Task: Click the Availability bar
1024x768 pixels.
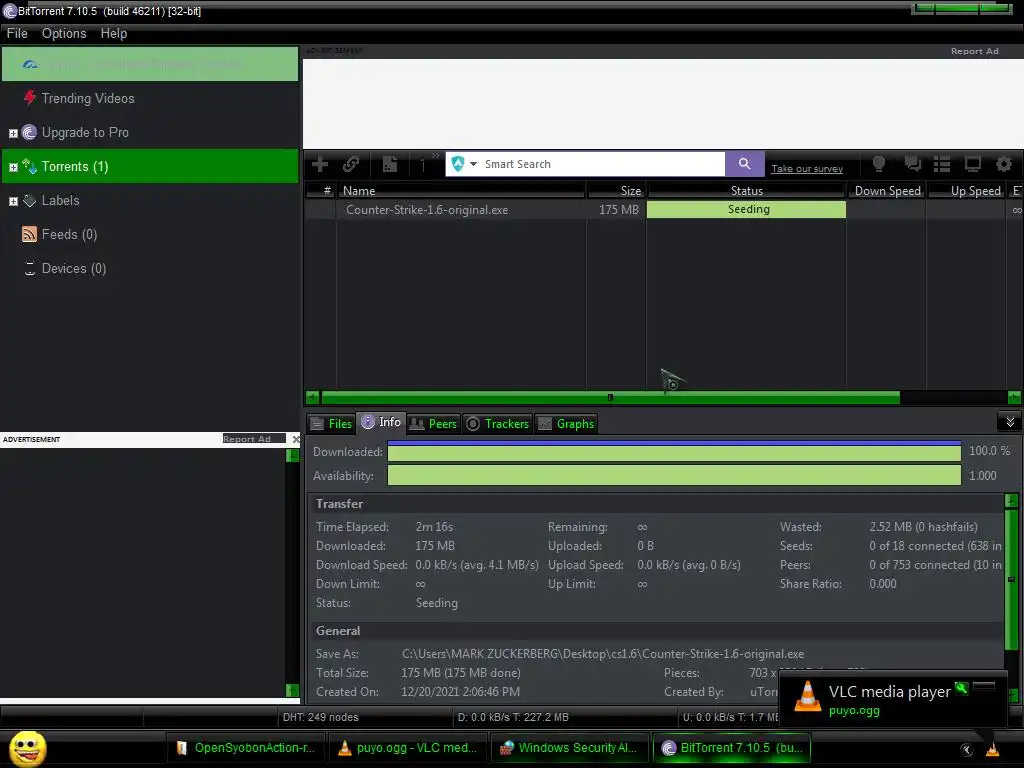Action: [x=674, y=475]
